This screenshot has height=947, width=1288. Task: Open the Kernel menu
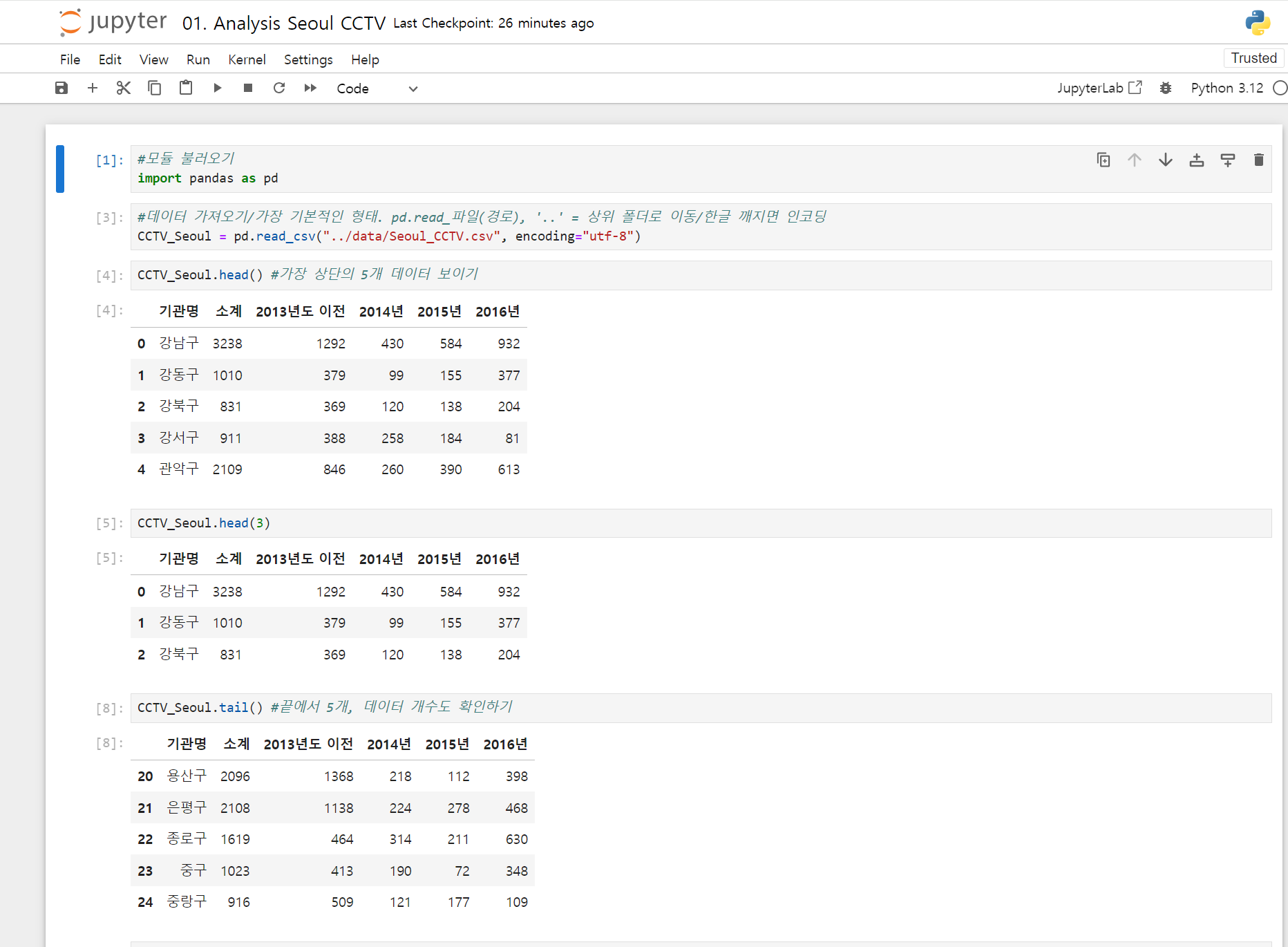point(247,59)
